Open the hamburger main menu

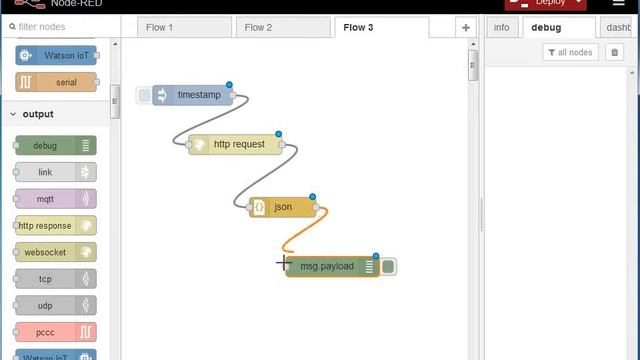[x=619, y=2]
